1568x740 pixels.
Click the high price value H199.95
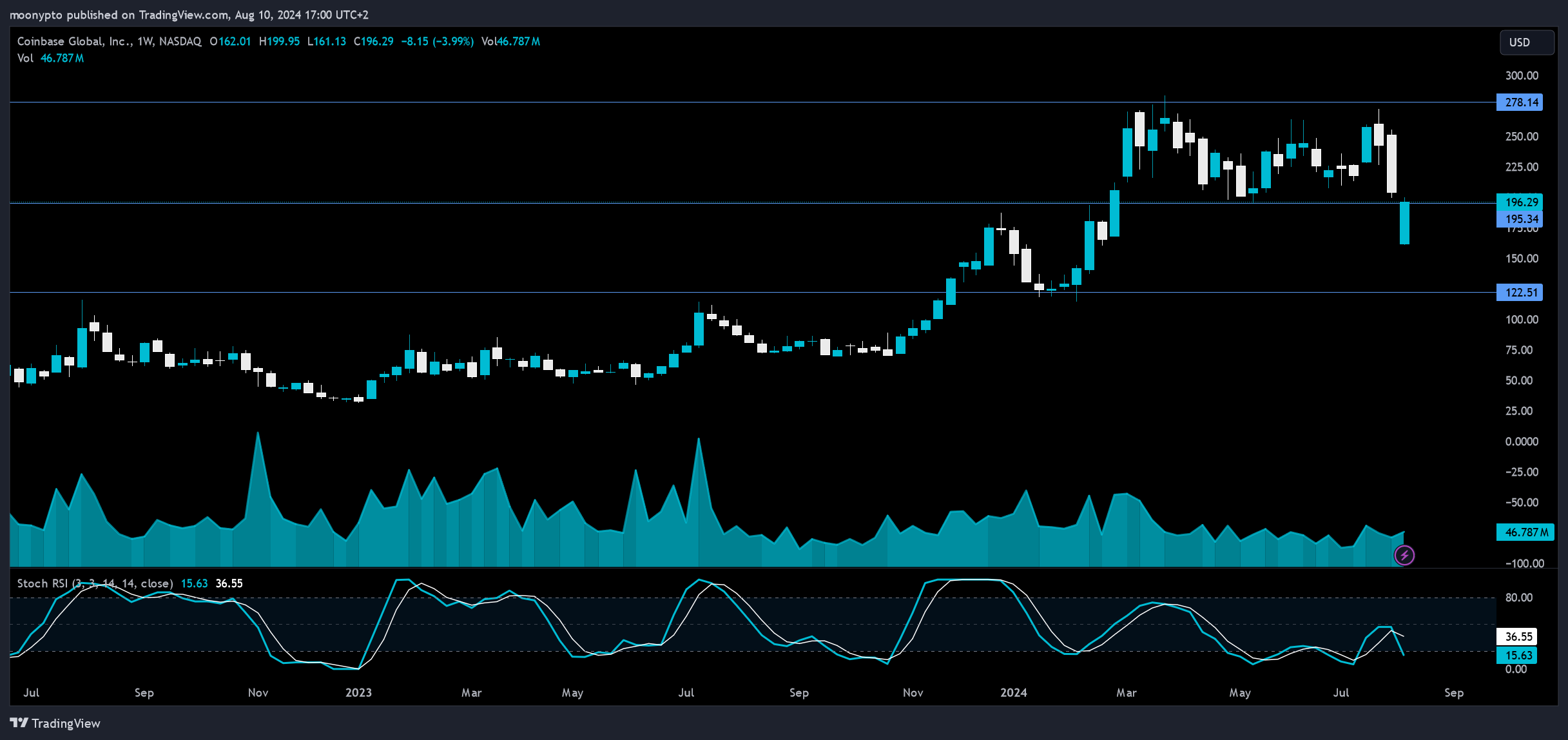279,41
